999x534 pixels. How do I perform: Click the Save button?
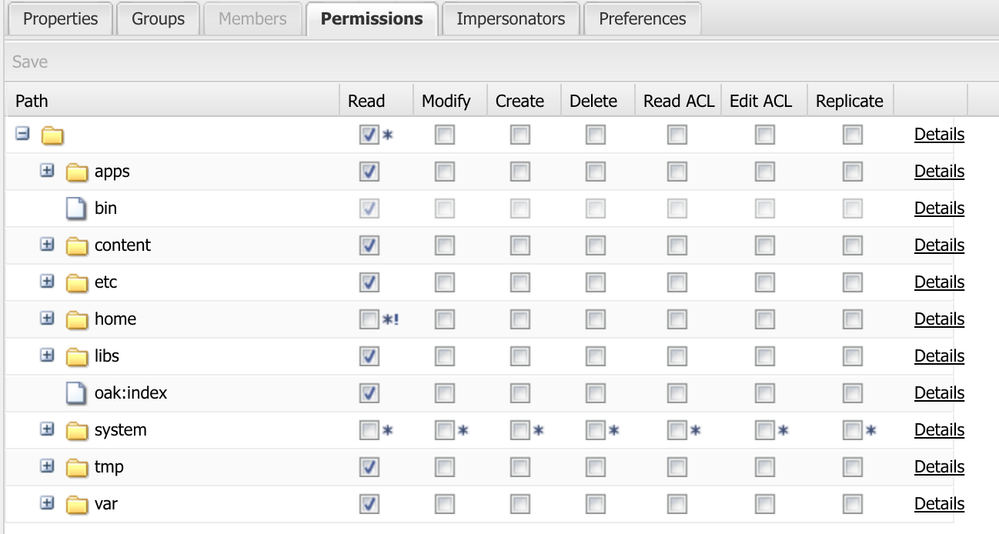[x=30, y=62]
